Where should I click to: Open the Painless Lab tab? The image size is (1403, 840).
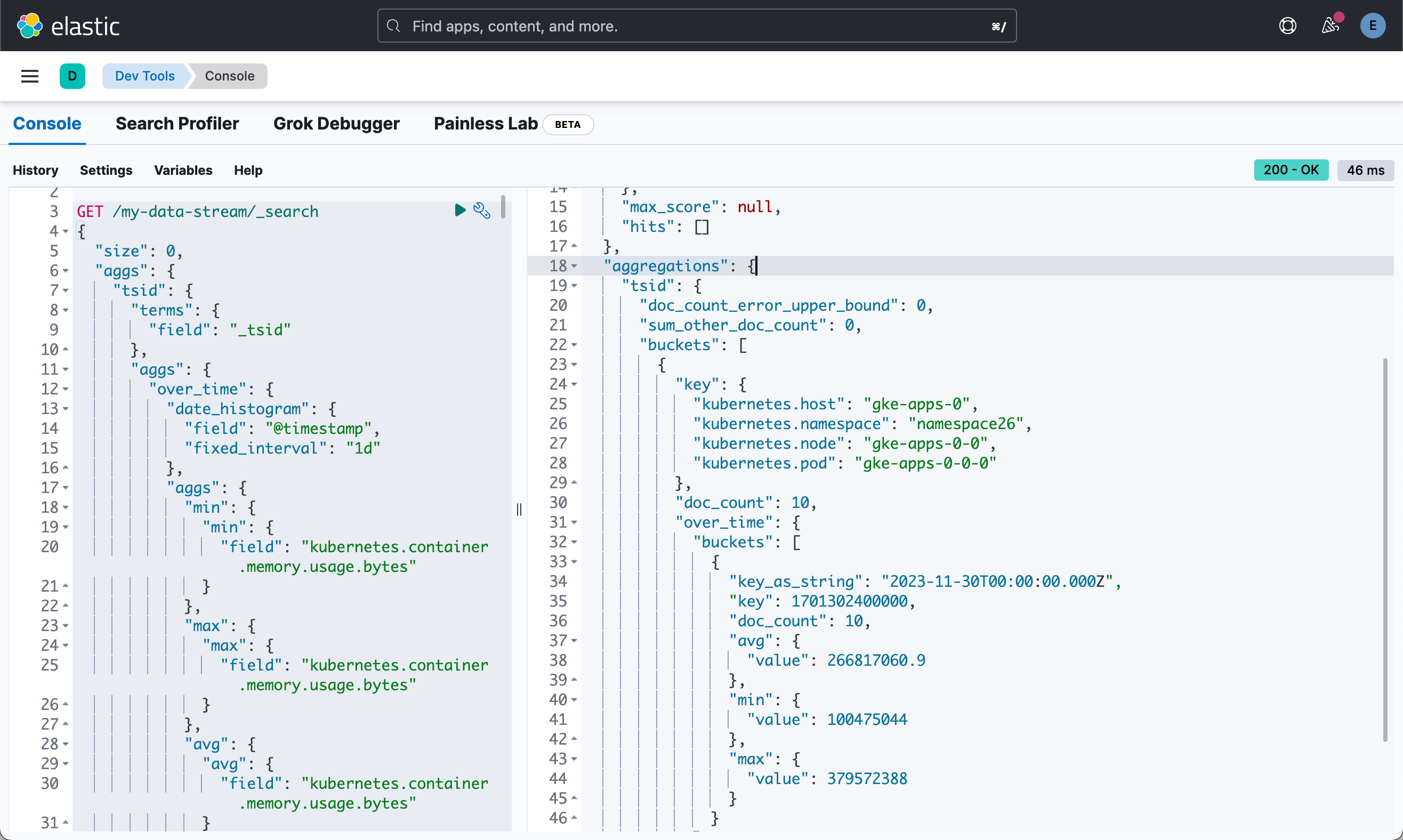coord(485,124)
